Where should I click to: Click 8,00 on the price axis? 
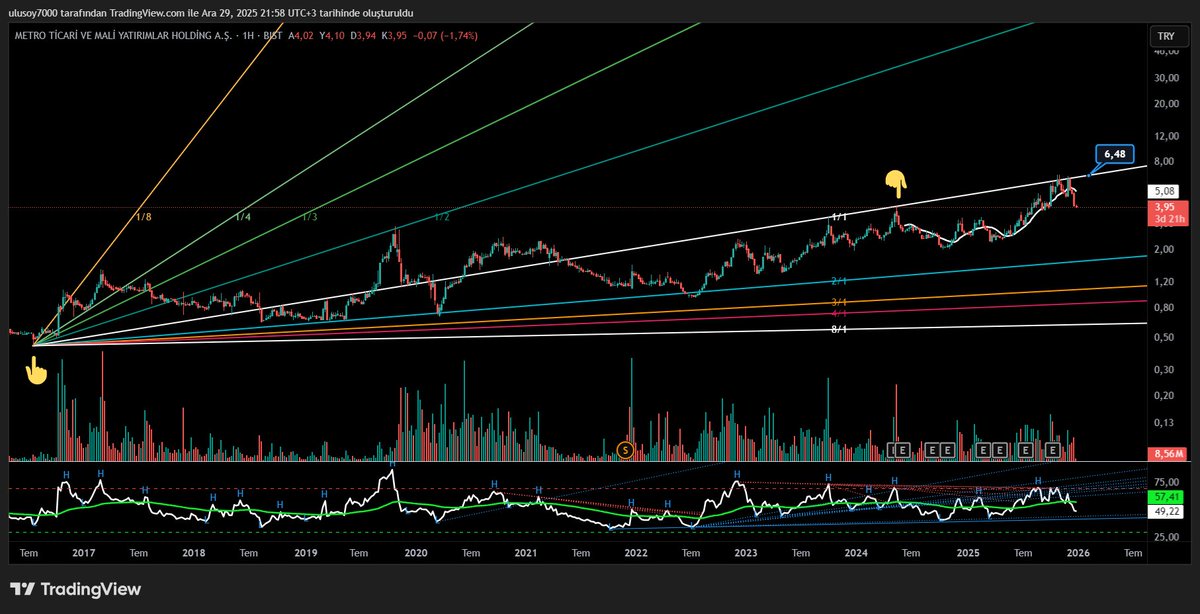tap(1165, 162)
